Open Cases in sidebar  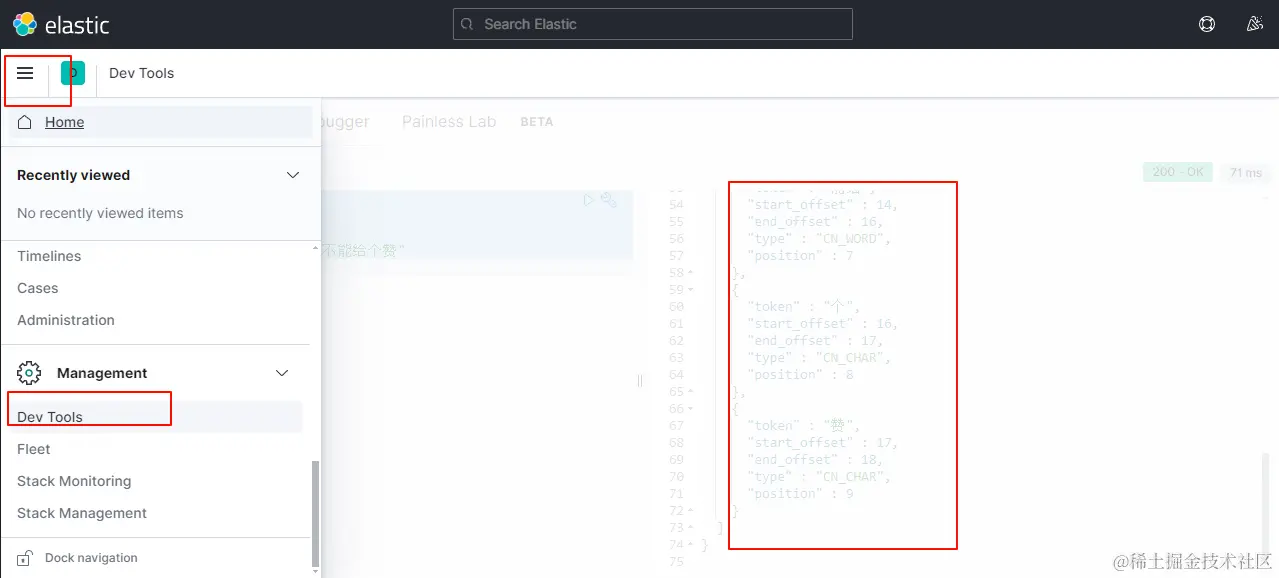pos(38,288)
